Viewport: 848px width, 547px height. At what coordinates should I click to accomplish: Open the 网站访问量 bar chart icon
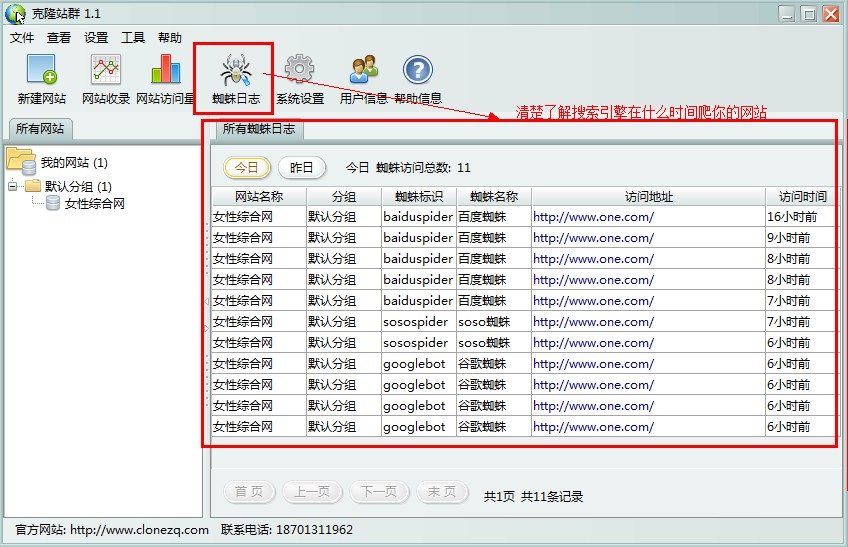[x=165, y=69]
